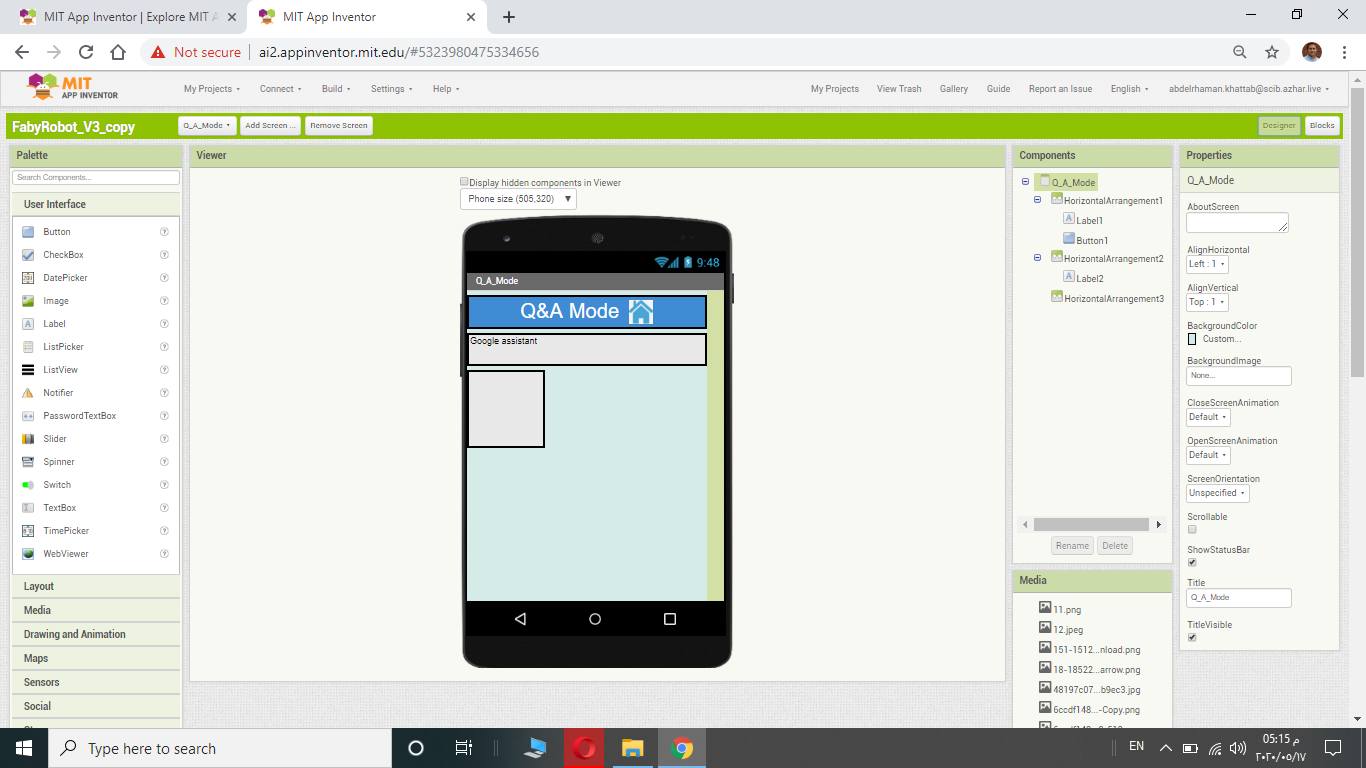Click the Add Screen button
The width and height of the screenshot is (1366, 768).
pos(271,125)
